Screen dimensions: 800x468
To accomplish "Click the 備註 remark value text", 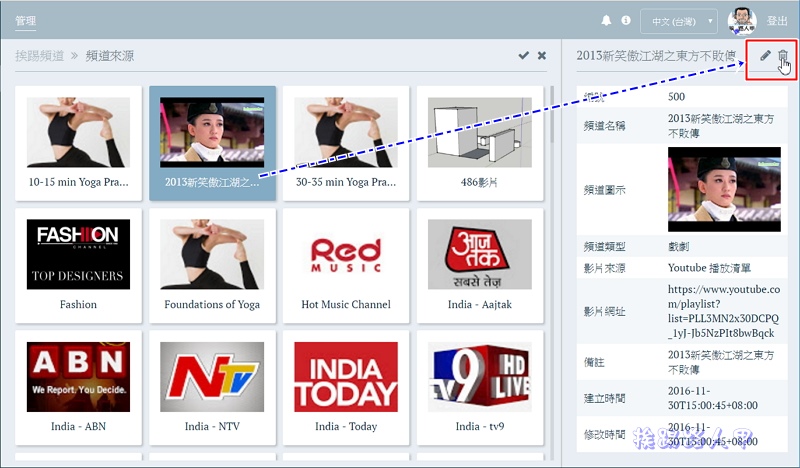I will coord(721,362).
